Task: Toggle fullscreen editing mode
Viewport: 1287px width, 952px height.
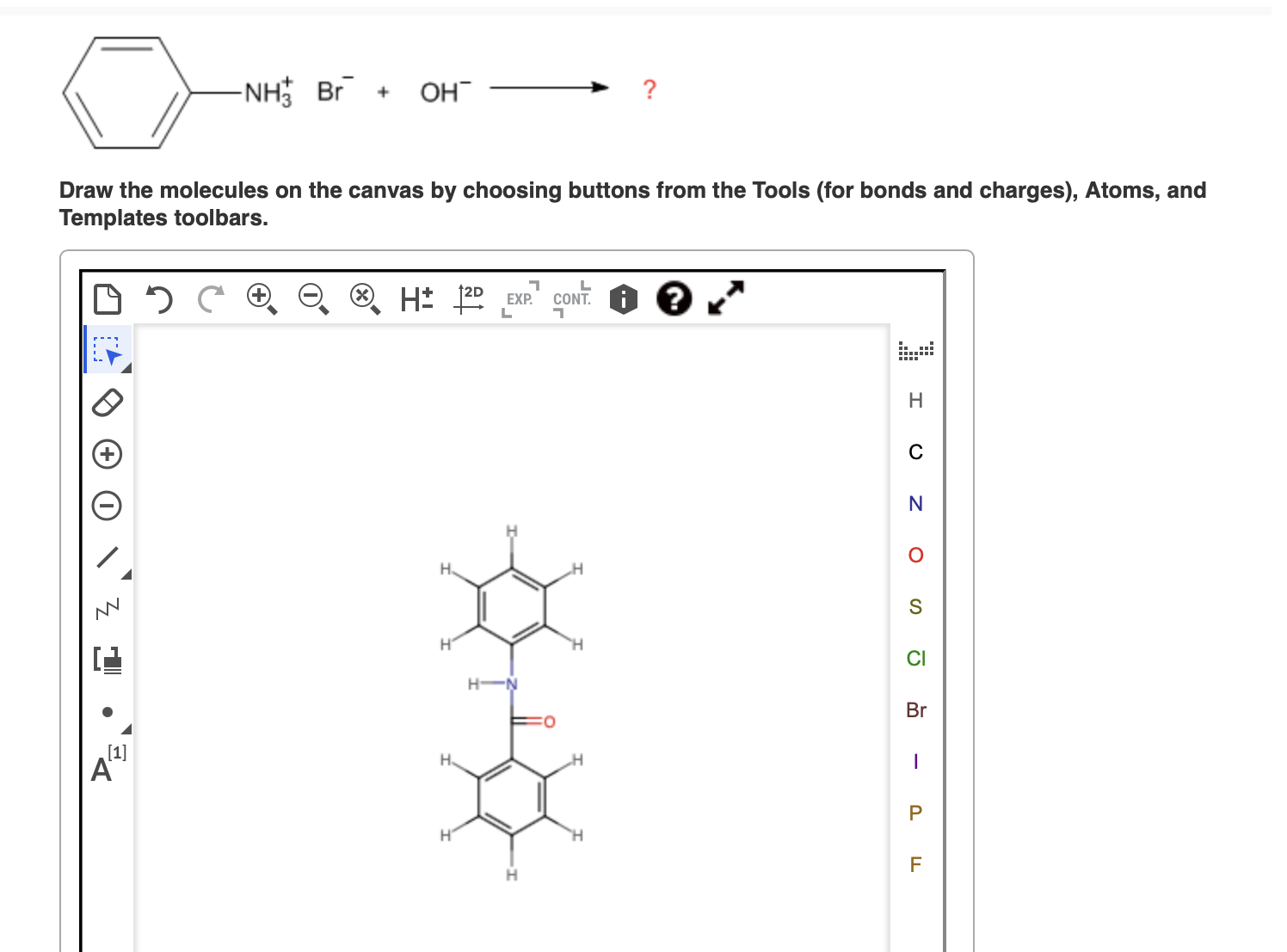Action: (x=724, y=299)
